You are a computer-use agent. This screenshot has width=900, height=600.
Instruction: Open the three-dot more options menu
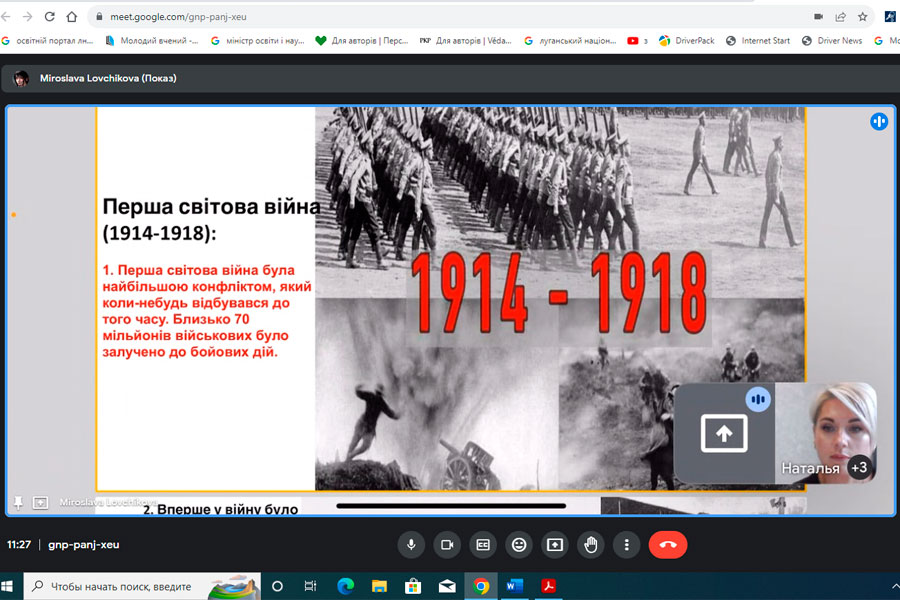[x=626, y=545]
